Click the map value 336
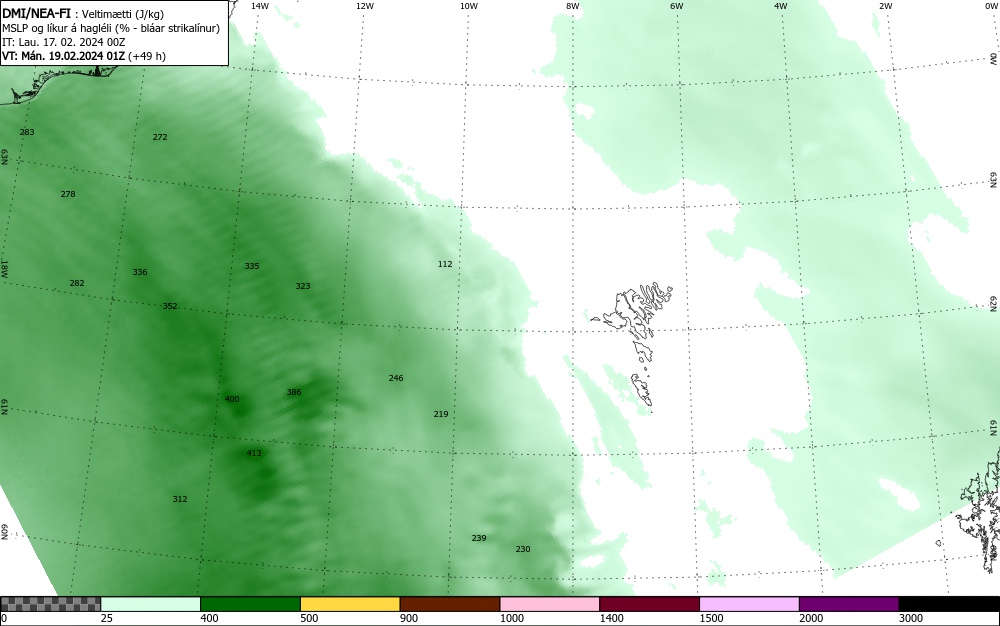 pos(140,272)
